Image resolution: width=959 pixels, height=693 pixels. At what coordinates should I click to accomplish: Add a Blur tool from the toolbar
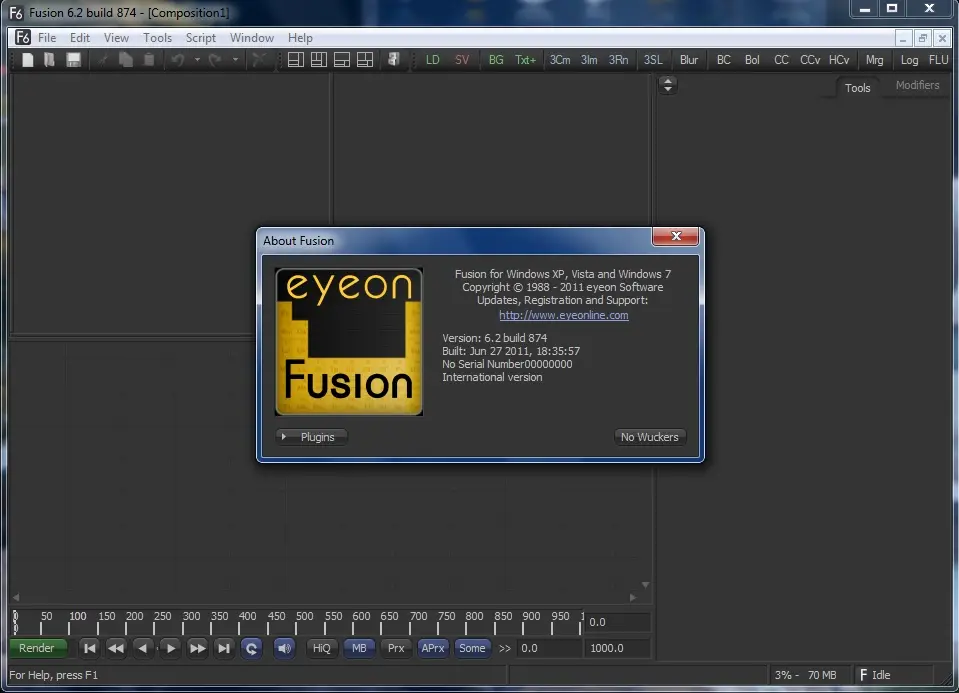689,60
